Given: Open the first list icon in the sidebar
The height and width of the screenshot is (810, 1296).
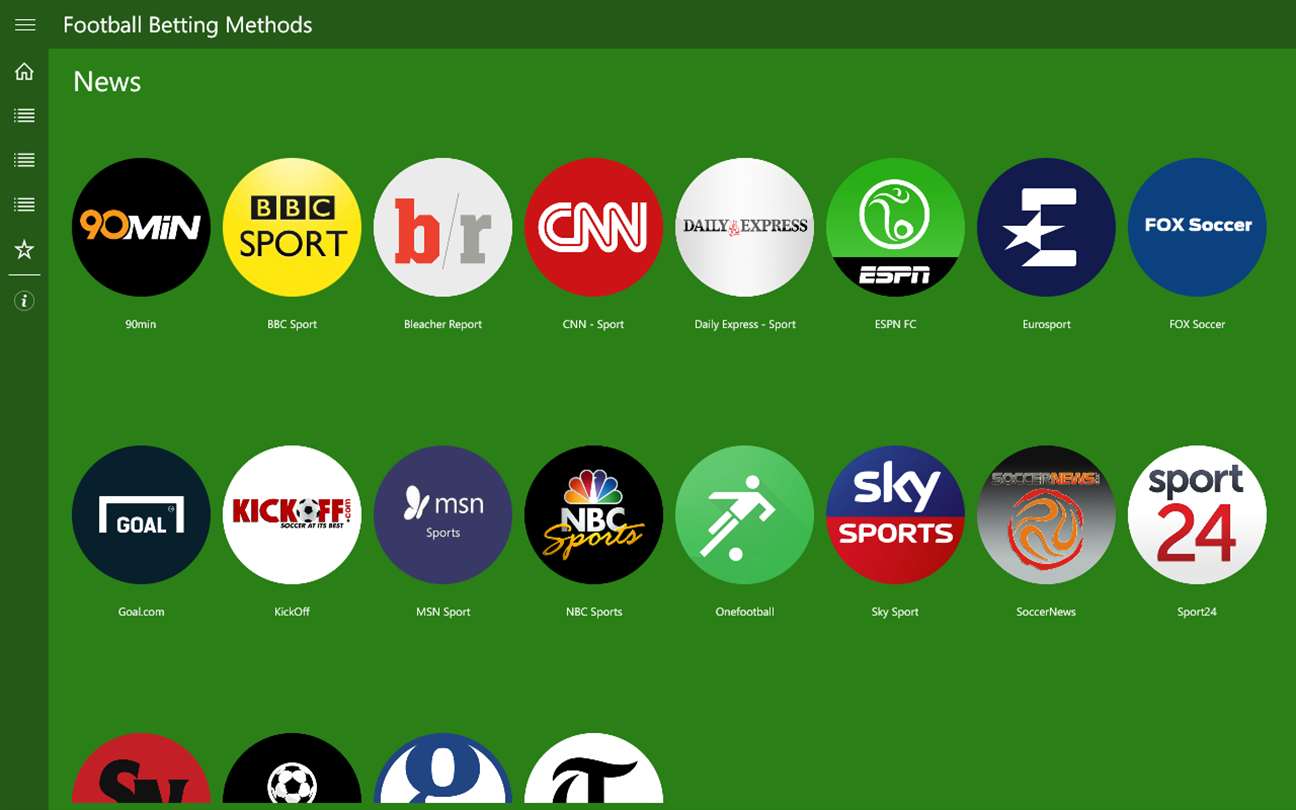Looking at the screenshot, I should tap(24, 116).
